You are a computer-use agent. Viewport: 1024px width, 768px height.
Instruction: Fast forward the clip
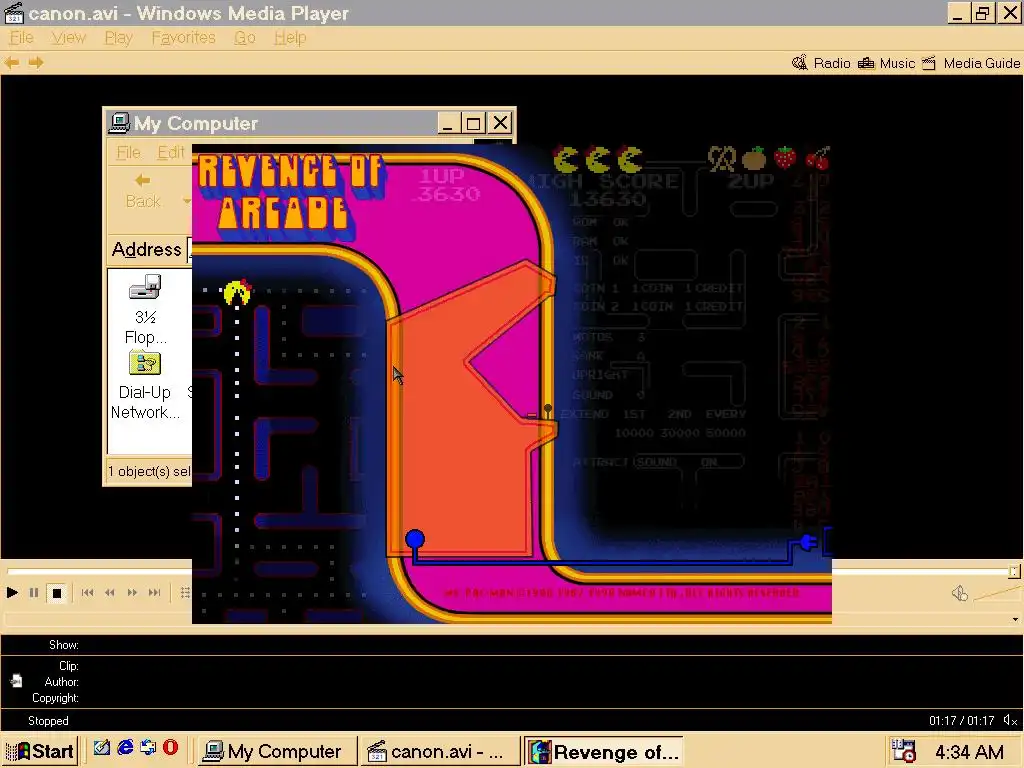132,593
